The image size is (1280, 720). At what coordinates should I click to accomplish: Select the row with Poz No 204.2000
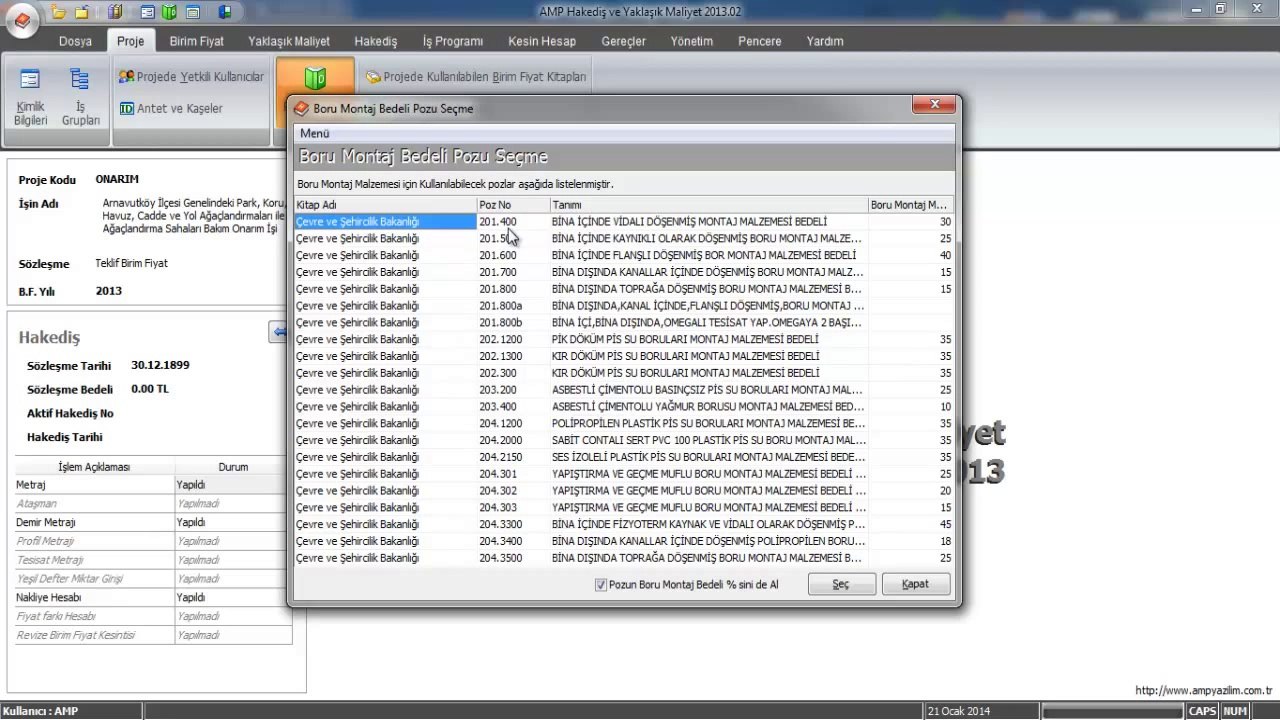click(x=624, y=440)
